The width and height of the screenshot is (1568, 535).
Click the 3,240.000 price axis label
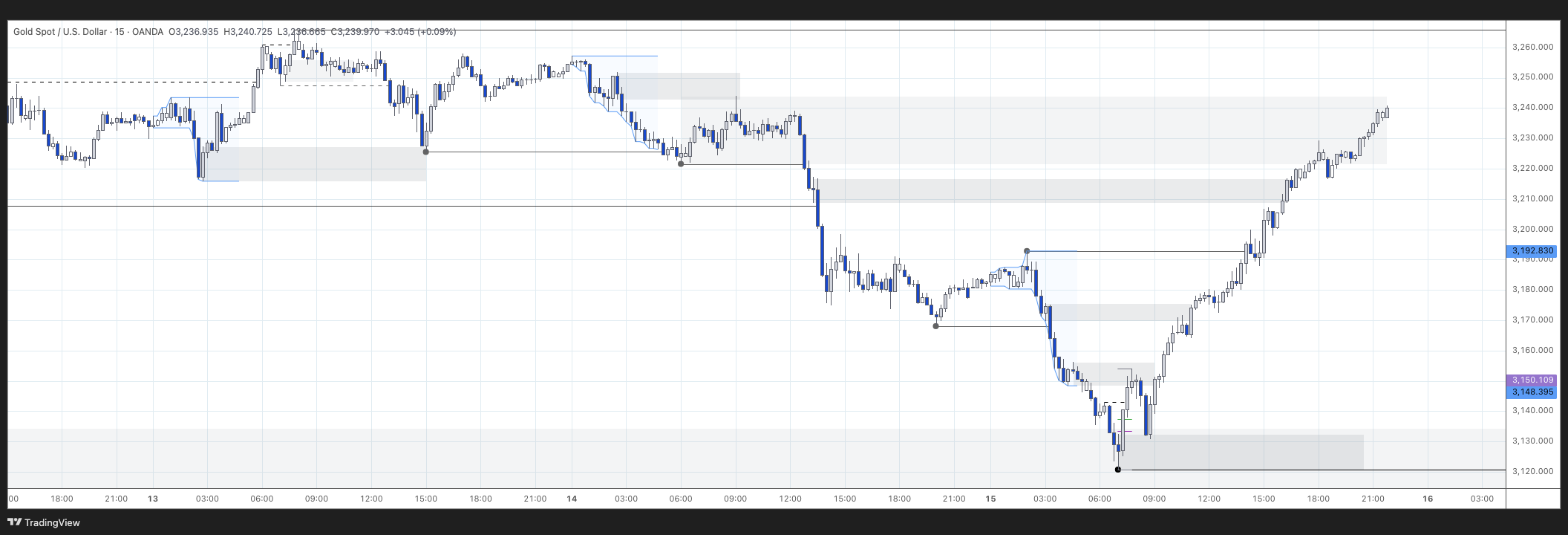(1532, 107)
